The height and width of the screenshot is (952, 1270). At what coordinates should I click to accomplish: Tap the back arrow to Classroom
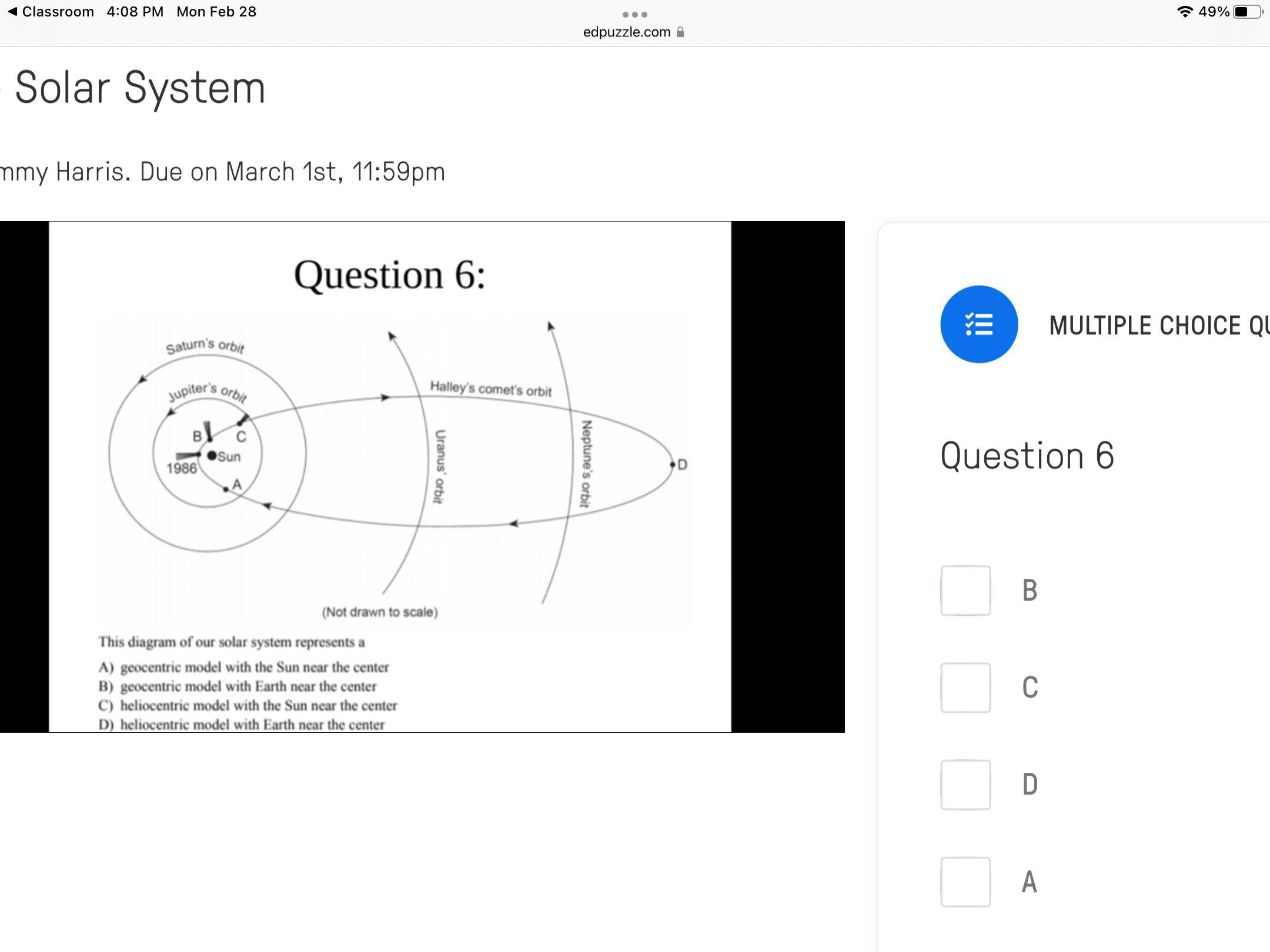coord(13,12)
